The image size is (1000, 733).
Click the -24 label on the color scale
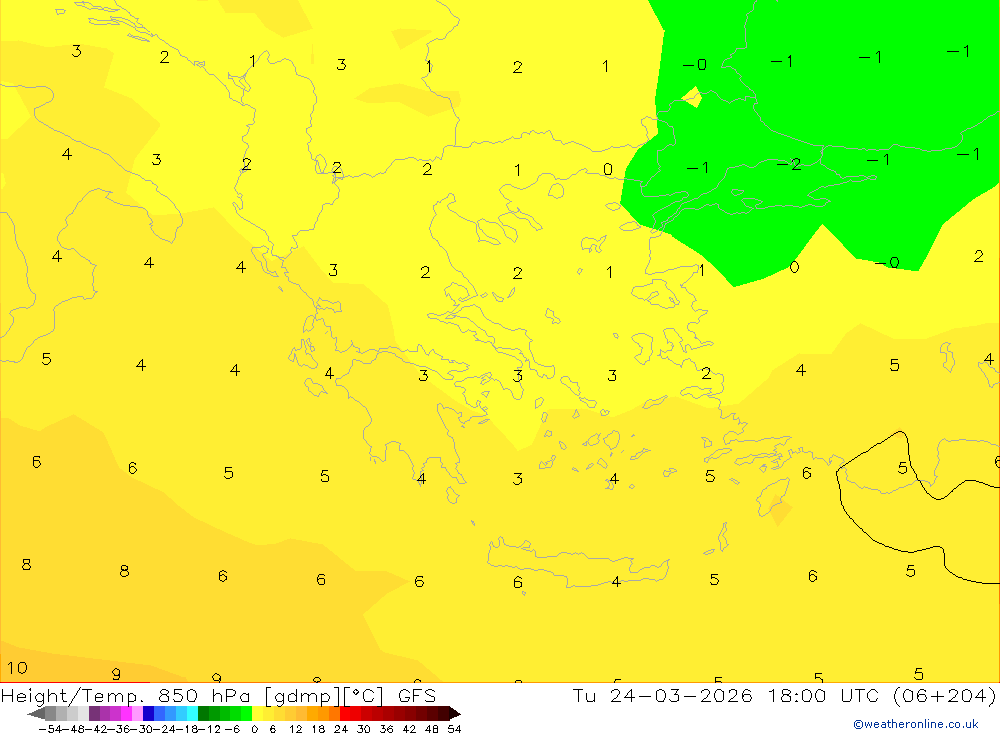pos(165,729)
